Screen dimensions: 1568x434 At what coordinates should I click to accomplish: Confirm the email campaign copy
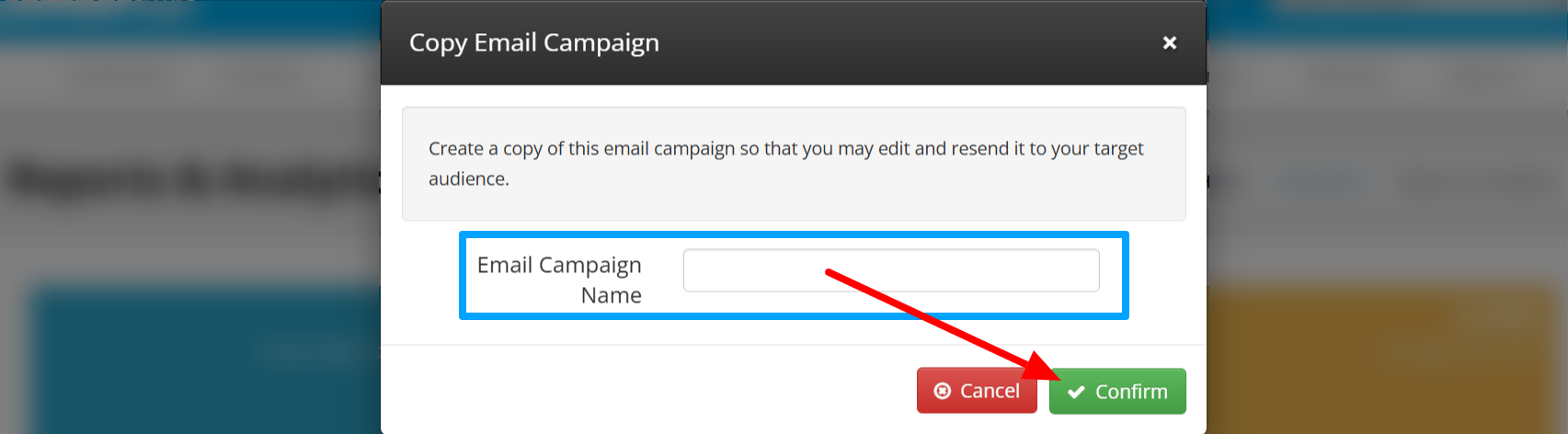1117,391
